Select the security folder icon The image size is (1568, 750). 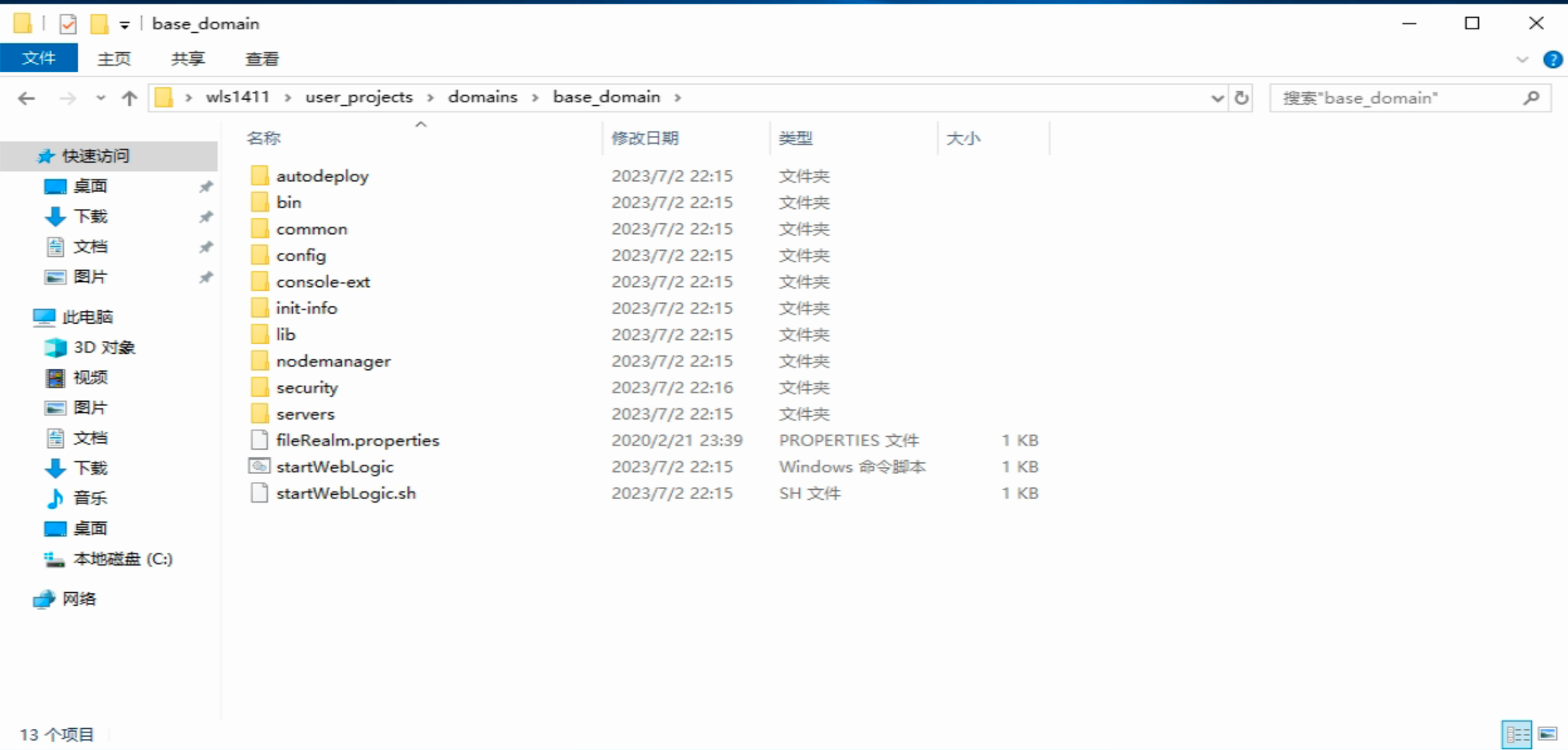pos(260,387)
